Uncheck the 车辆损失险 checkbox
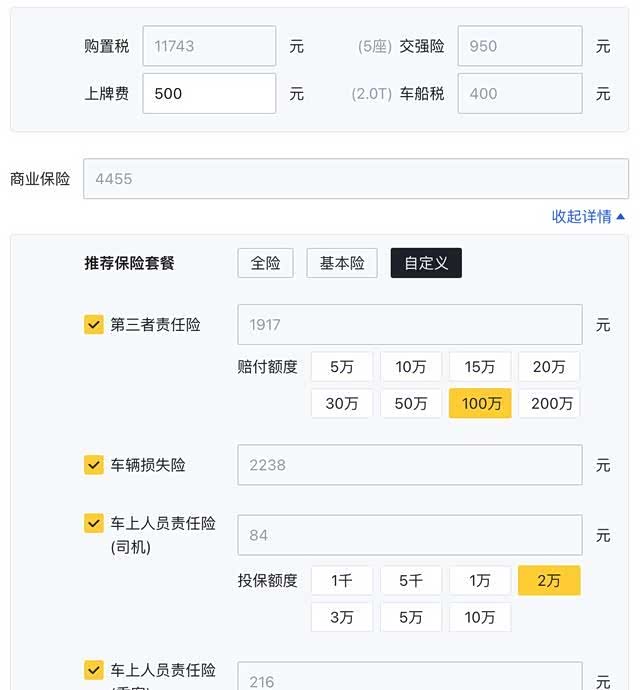Viewport: 640px width, 690px height. point(94,465)
